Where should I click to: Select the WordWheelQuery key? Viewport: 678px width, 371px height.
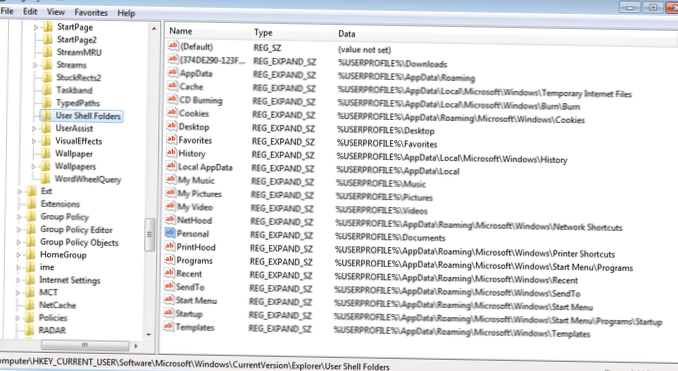pyautogui.click(x=88, y=179)
